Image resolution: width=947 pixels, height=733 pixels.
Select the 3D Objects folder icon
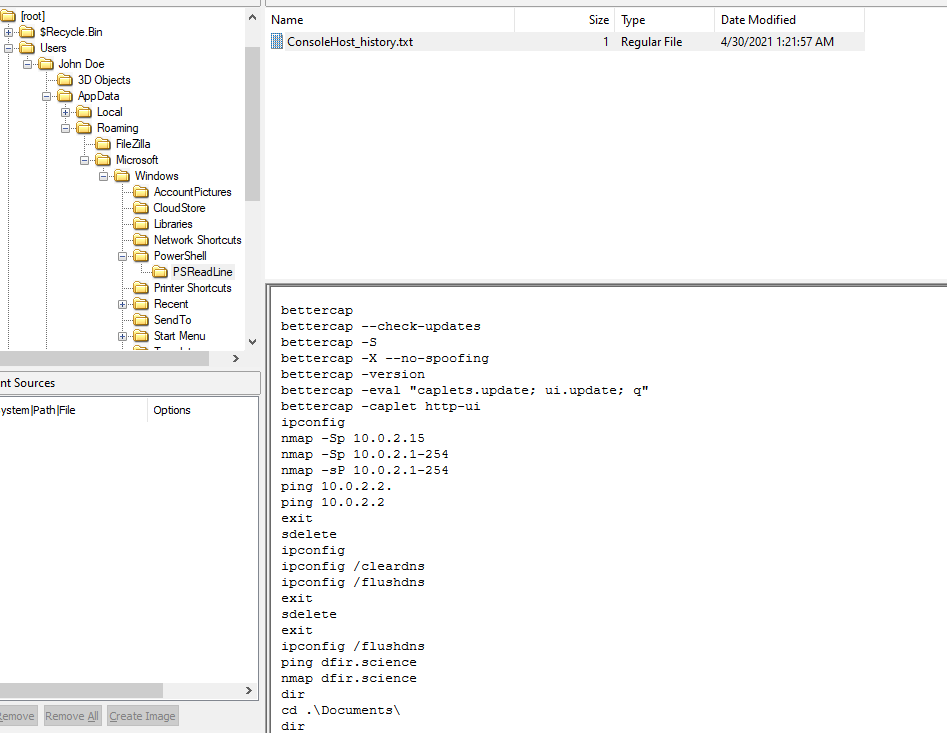65,80
